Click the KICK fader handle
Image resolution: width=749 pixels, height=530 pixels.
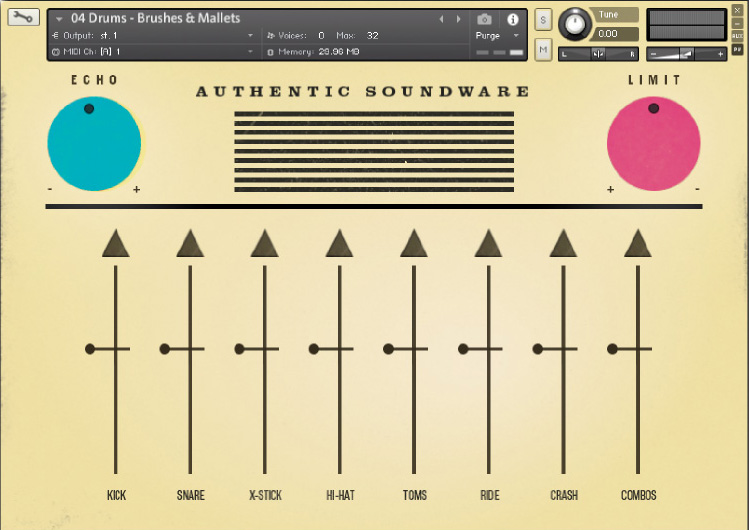(x=107, y=349)
